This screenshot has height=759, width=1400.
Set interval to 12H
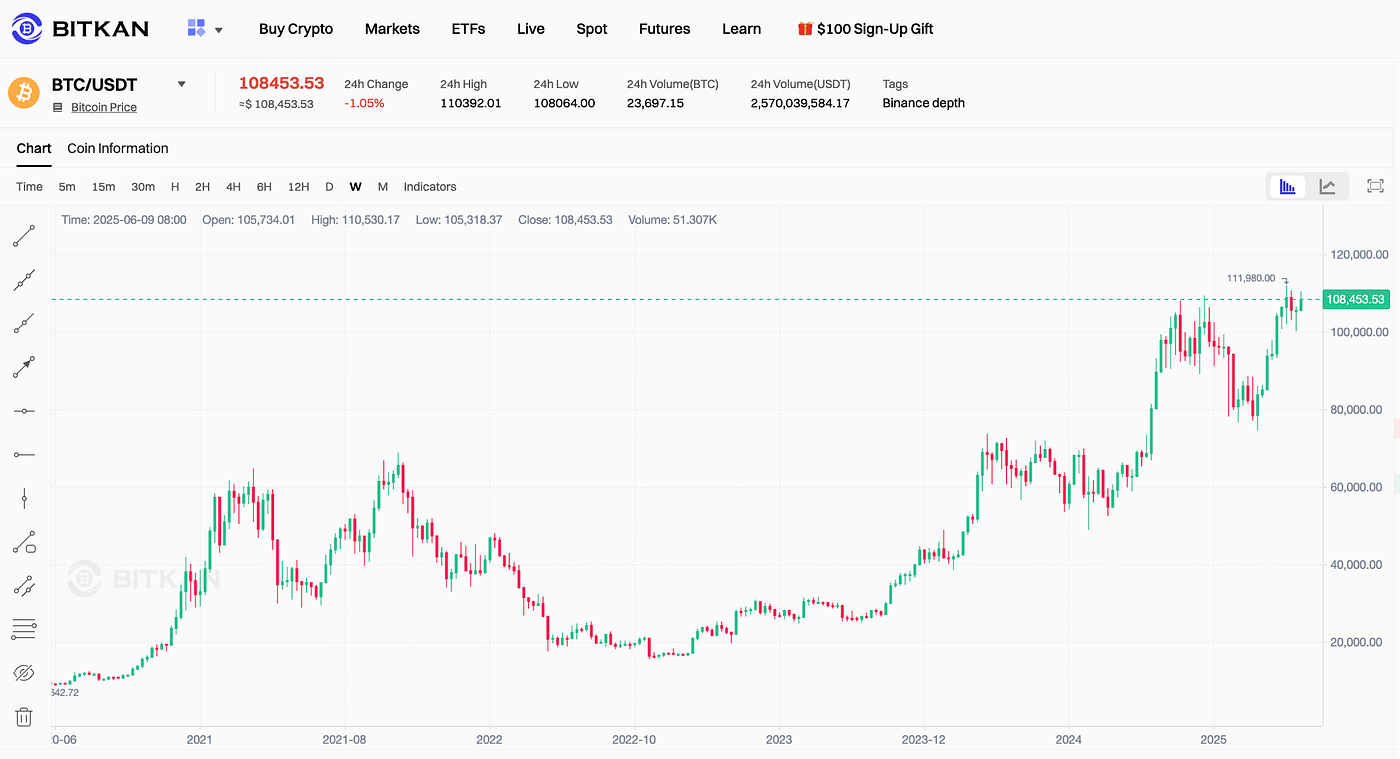[x=298, y=187]
